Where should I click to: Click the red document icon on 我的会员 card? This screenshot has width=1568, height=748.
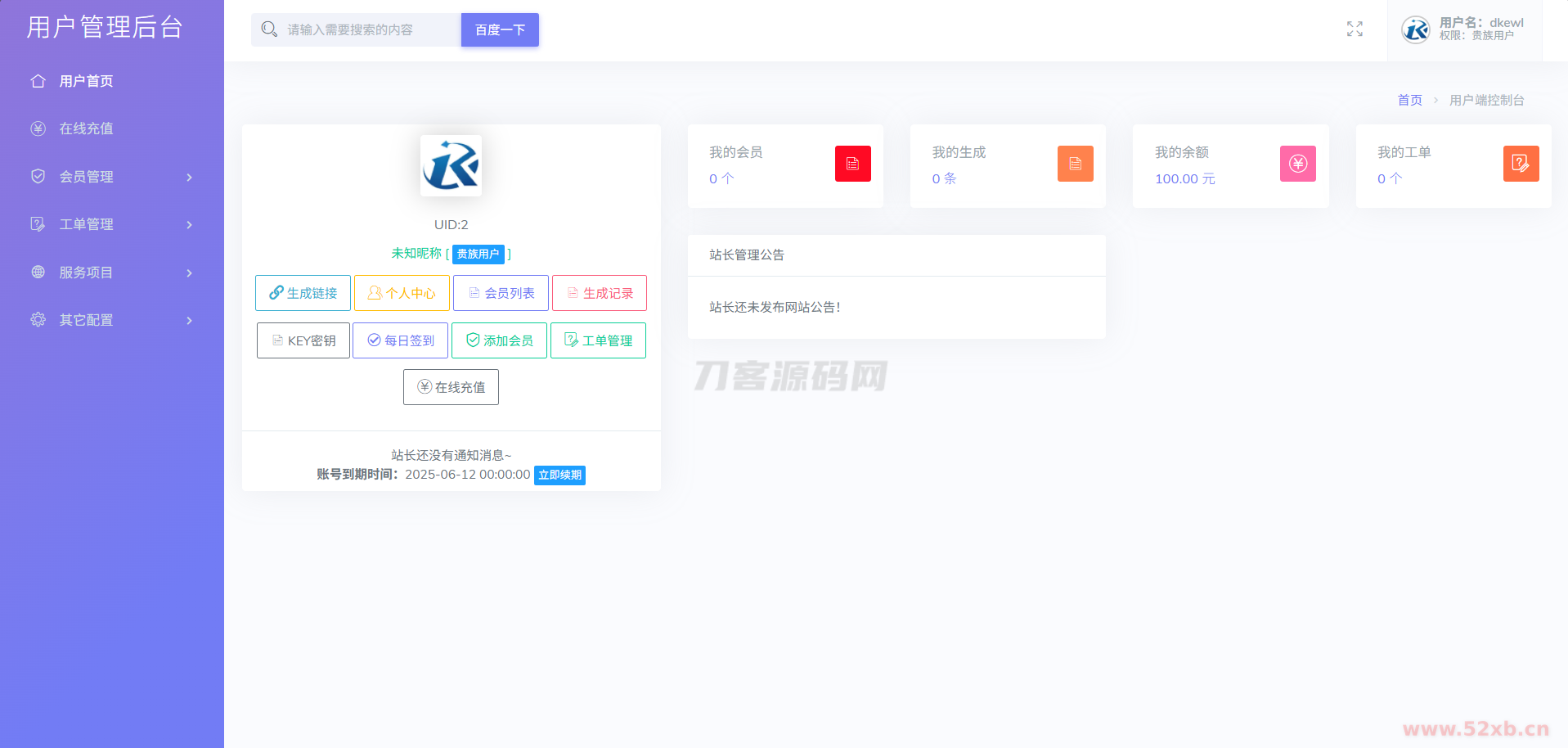pos(852,164)
